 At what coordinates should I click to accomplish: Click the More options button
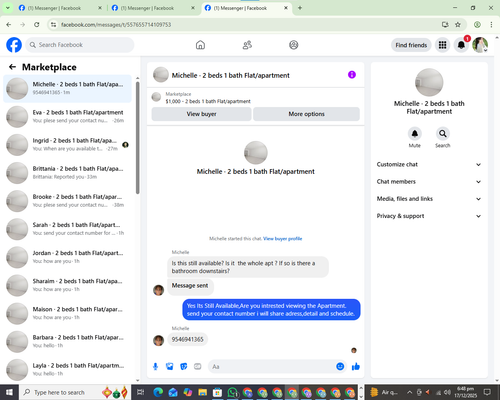click(x=306, y=114)
